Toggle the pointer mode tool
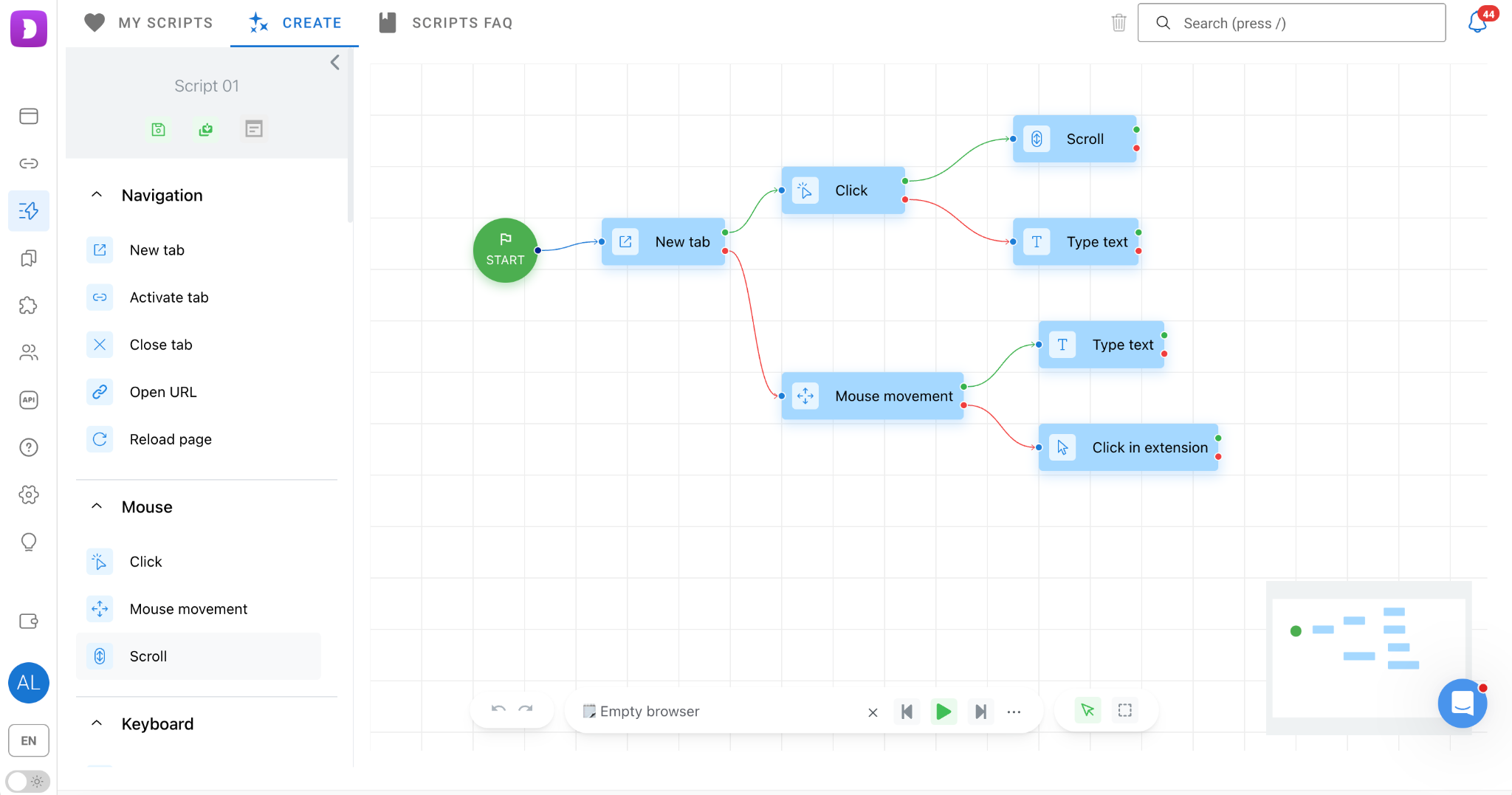Image resolution: width=1512 pixels, height=795 pixels. (x=1087, y=710)
